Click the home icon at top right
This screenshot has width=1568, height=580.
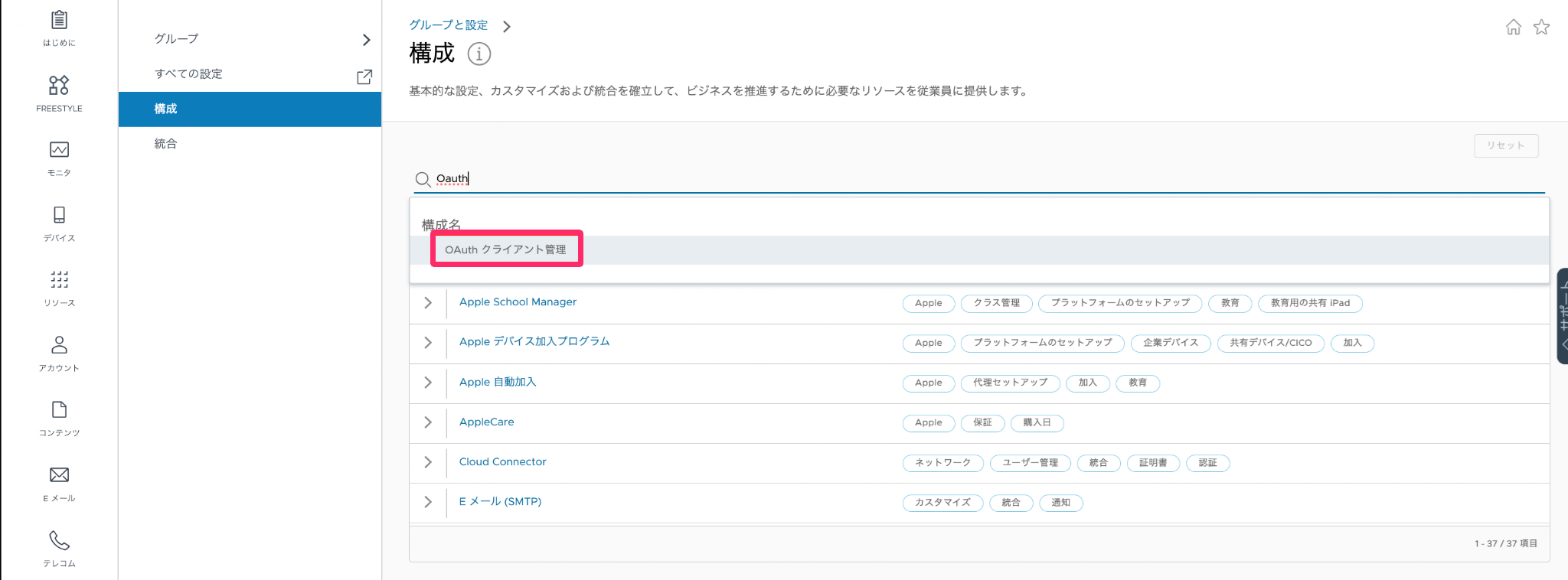[x=1514, y=27]
